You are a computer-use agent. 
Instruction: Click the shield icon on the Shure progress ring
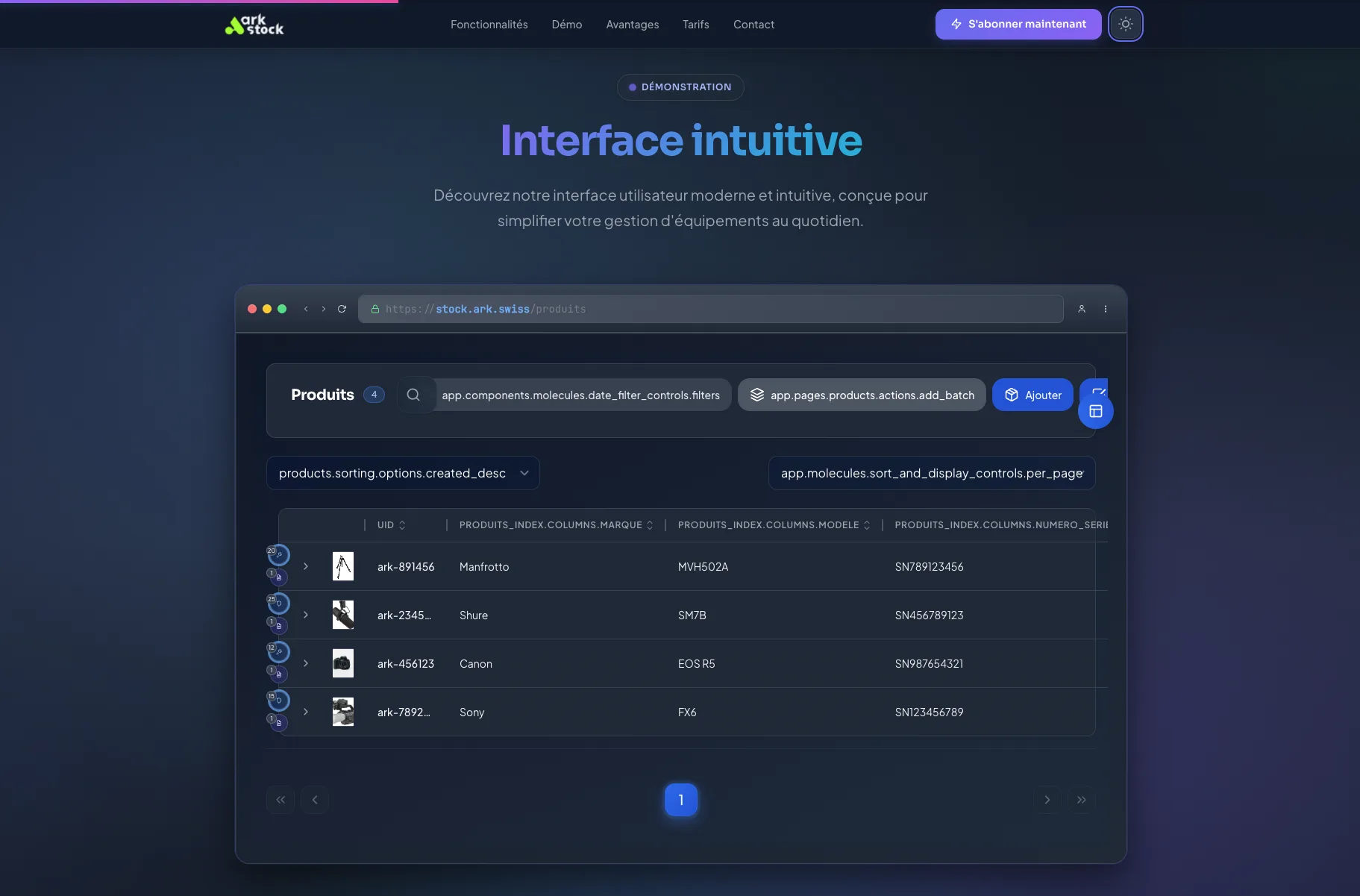(x=279, y=604)
